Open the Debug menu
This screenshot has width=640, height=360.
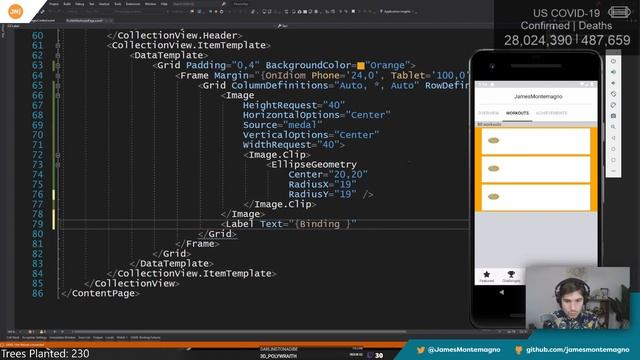click(80, 4)
